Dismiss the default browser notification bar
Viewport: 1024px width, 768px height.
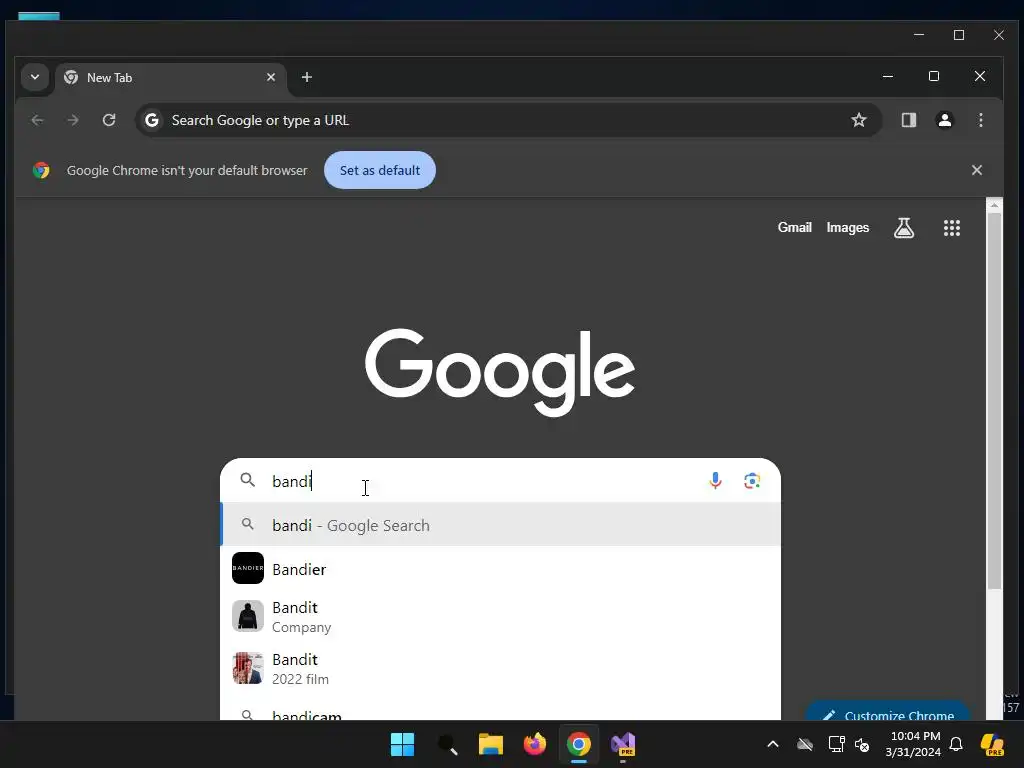point(976,170)
